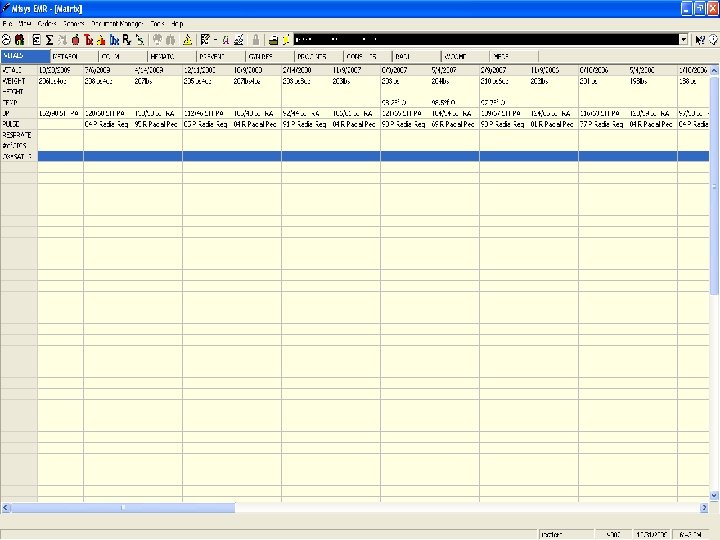
Task: Open the Tools menu
Action: (157, 23)
